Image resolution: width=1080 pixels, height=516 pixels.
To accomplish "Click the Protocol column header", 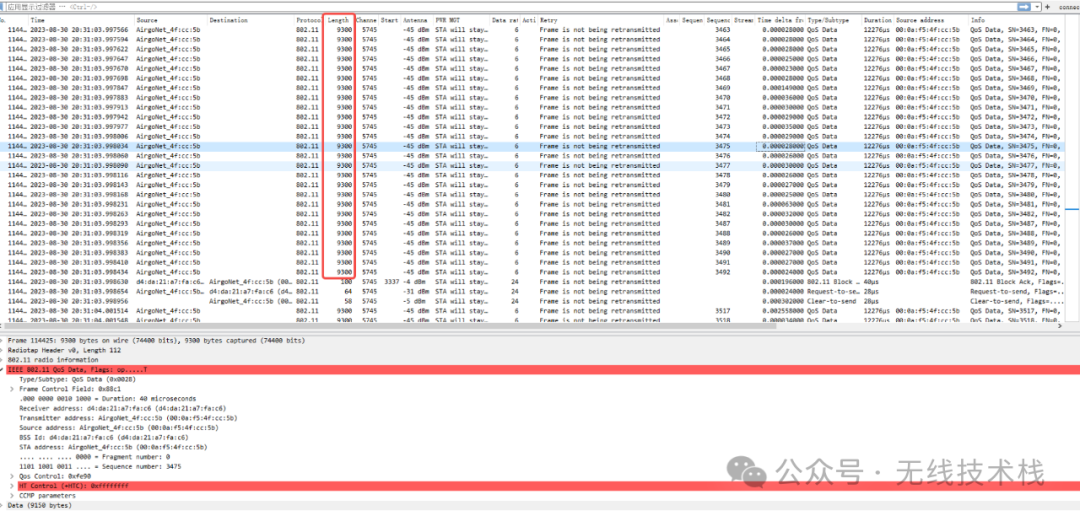I will click(309, 21).
